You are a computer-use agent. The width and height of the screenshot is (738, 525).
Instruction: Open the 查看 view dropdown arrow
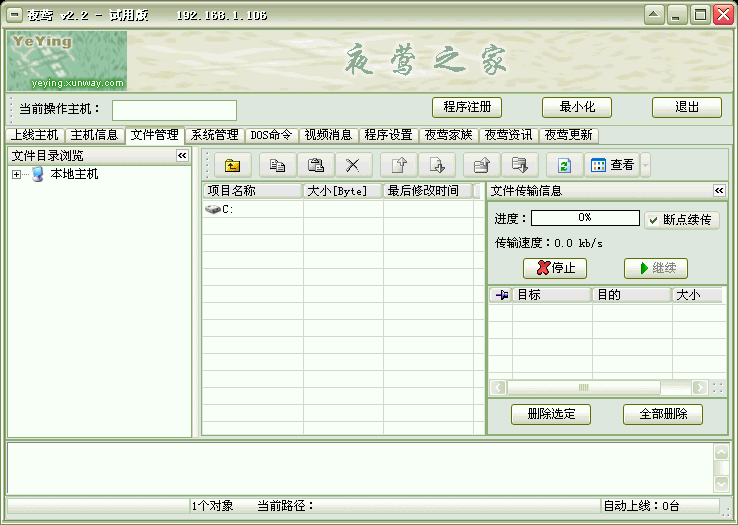coord(645,166)
